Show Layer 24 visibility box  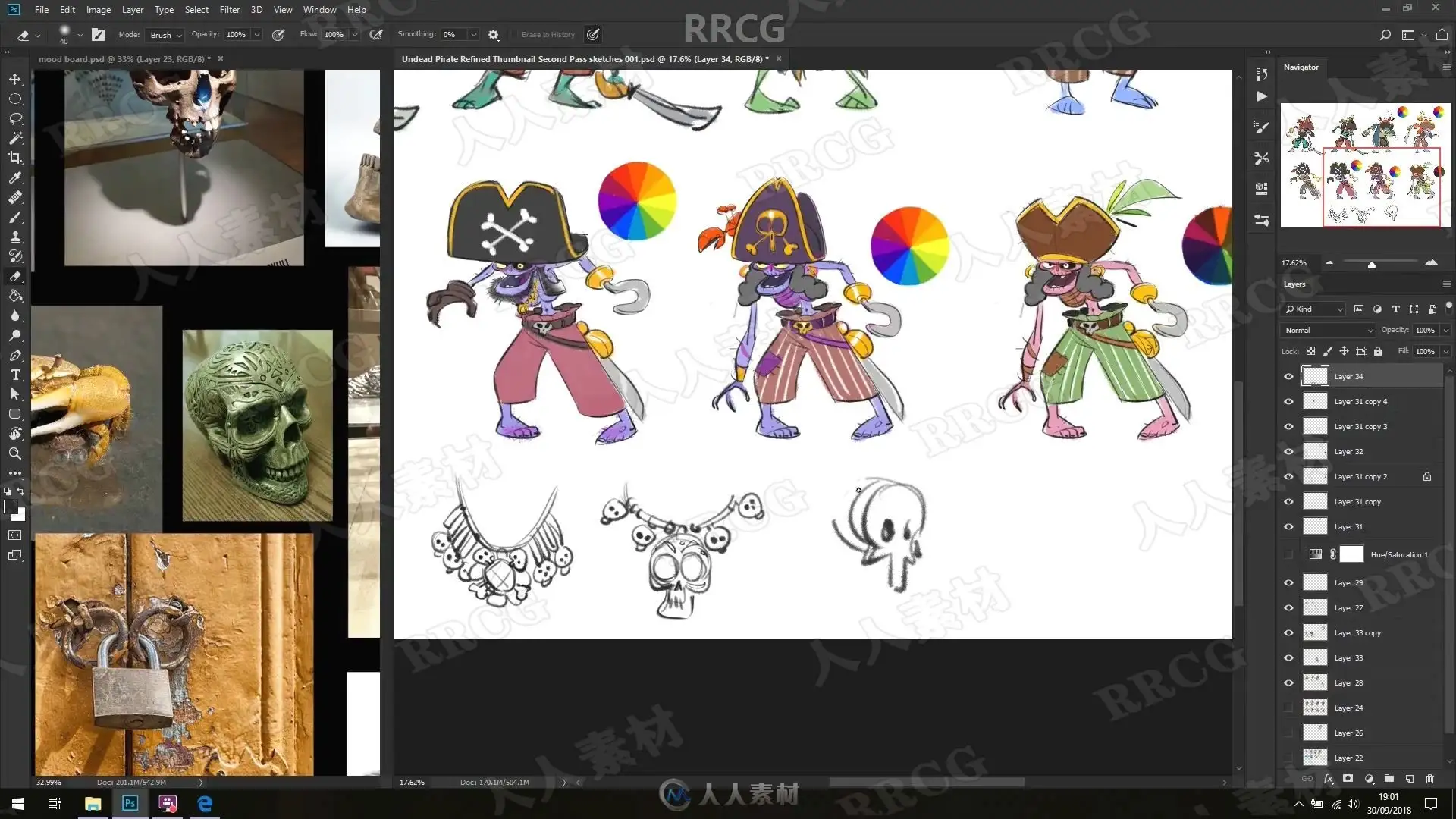click(x=1288, y=708)
